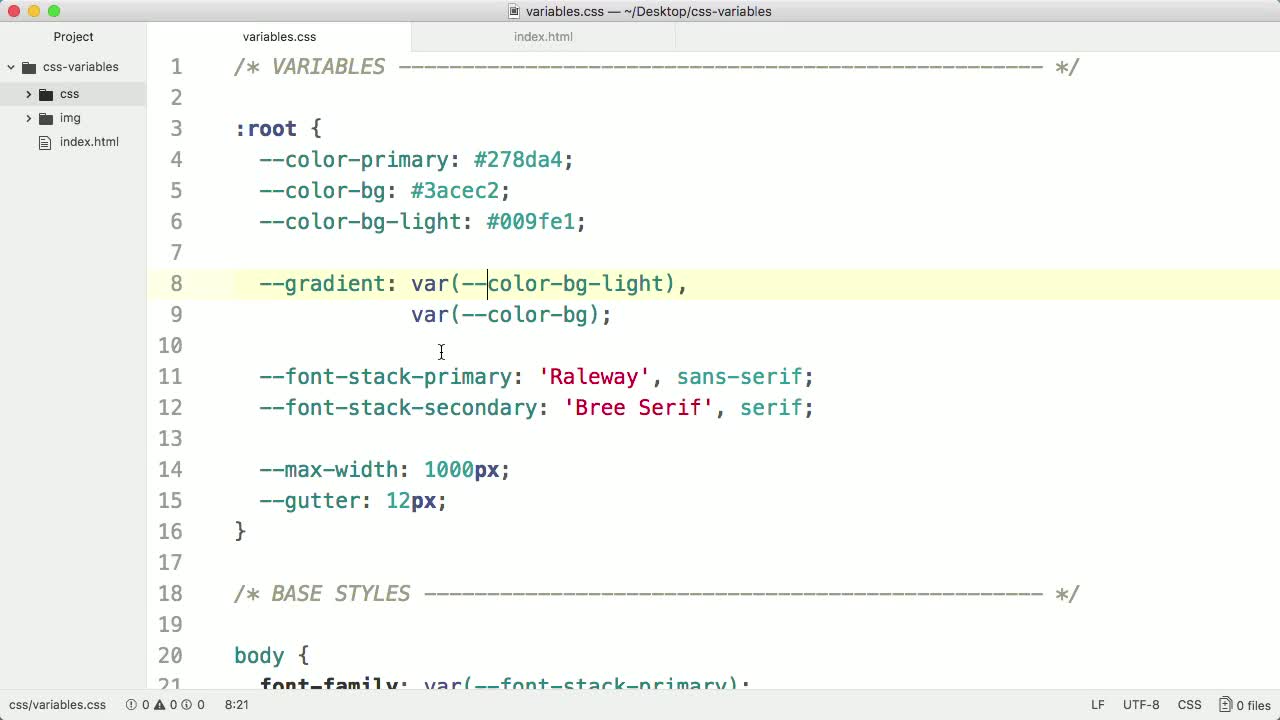Click the index.html file icon in tree
The height and width of the screenshot is (720, 1280).
[x=44, y=142]
